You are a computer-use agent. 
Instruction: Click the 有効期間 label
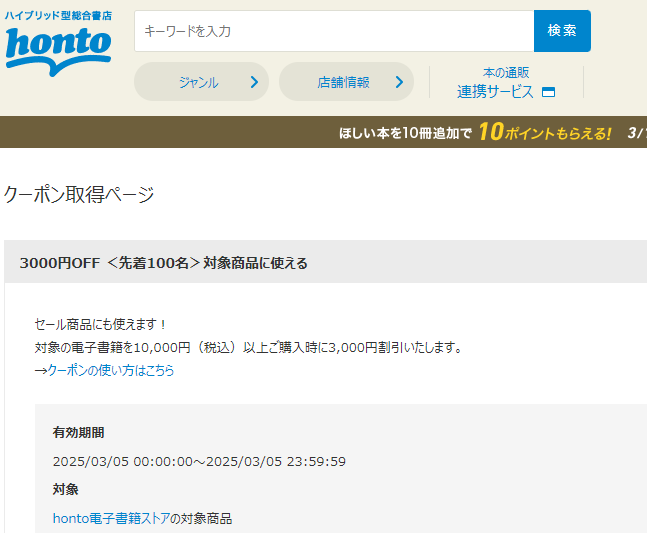point(78,432)
